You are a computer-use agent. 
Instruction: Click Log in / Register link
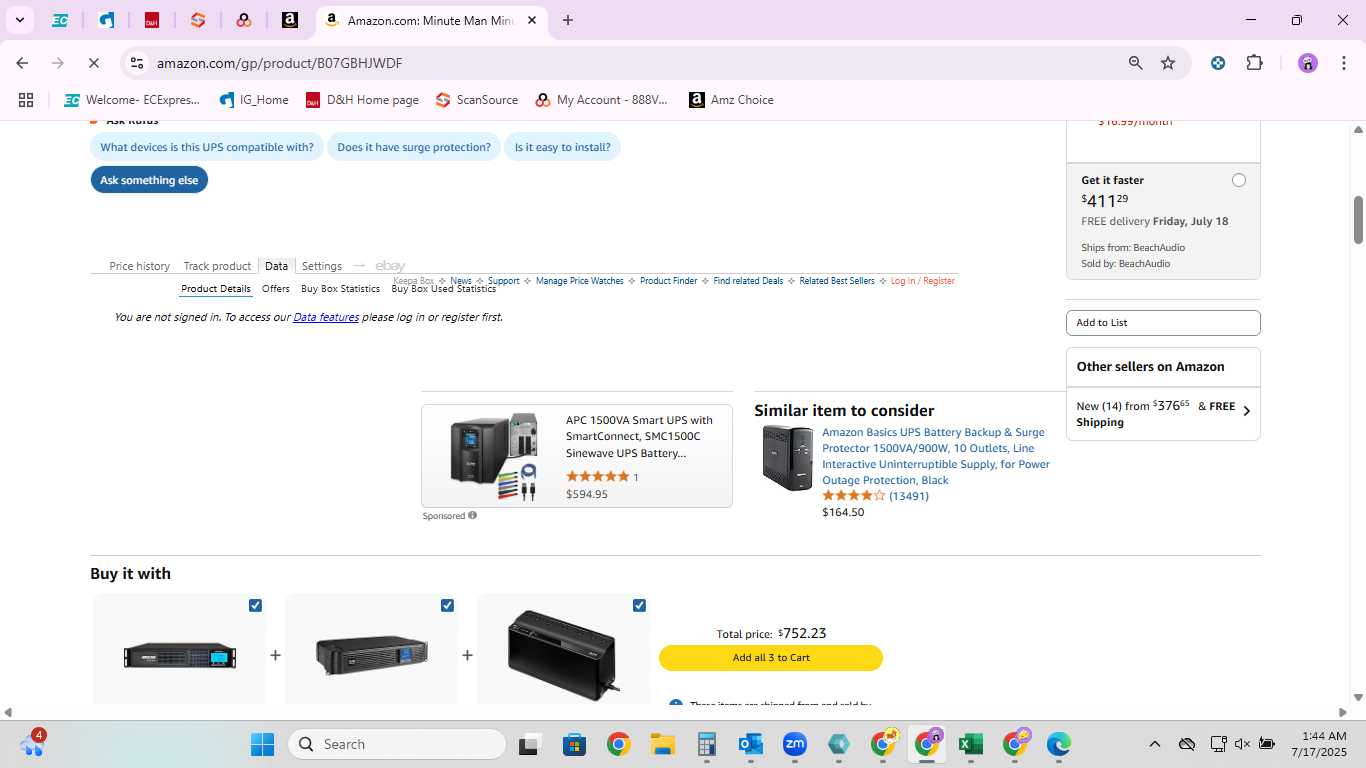point(922,281)
